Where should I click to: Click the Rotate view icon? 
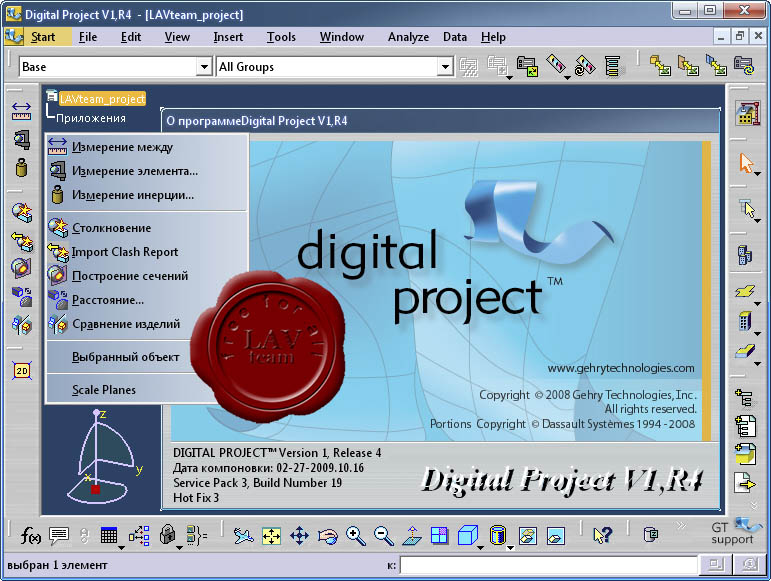(x=327, y=536)
